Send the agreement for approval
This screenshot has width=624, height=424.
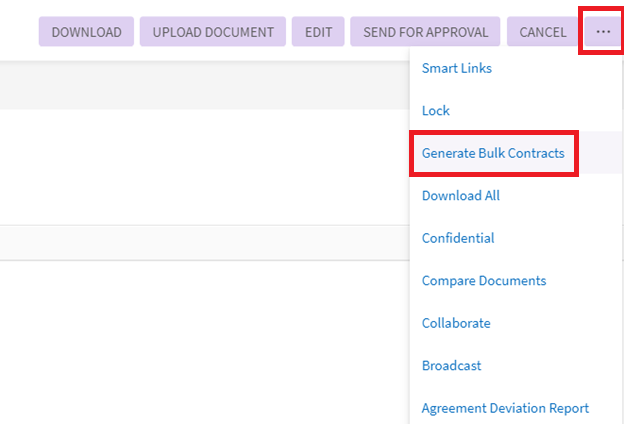click(x=425, y=32)
